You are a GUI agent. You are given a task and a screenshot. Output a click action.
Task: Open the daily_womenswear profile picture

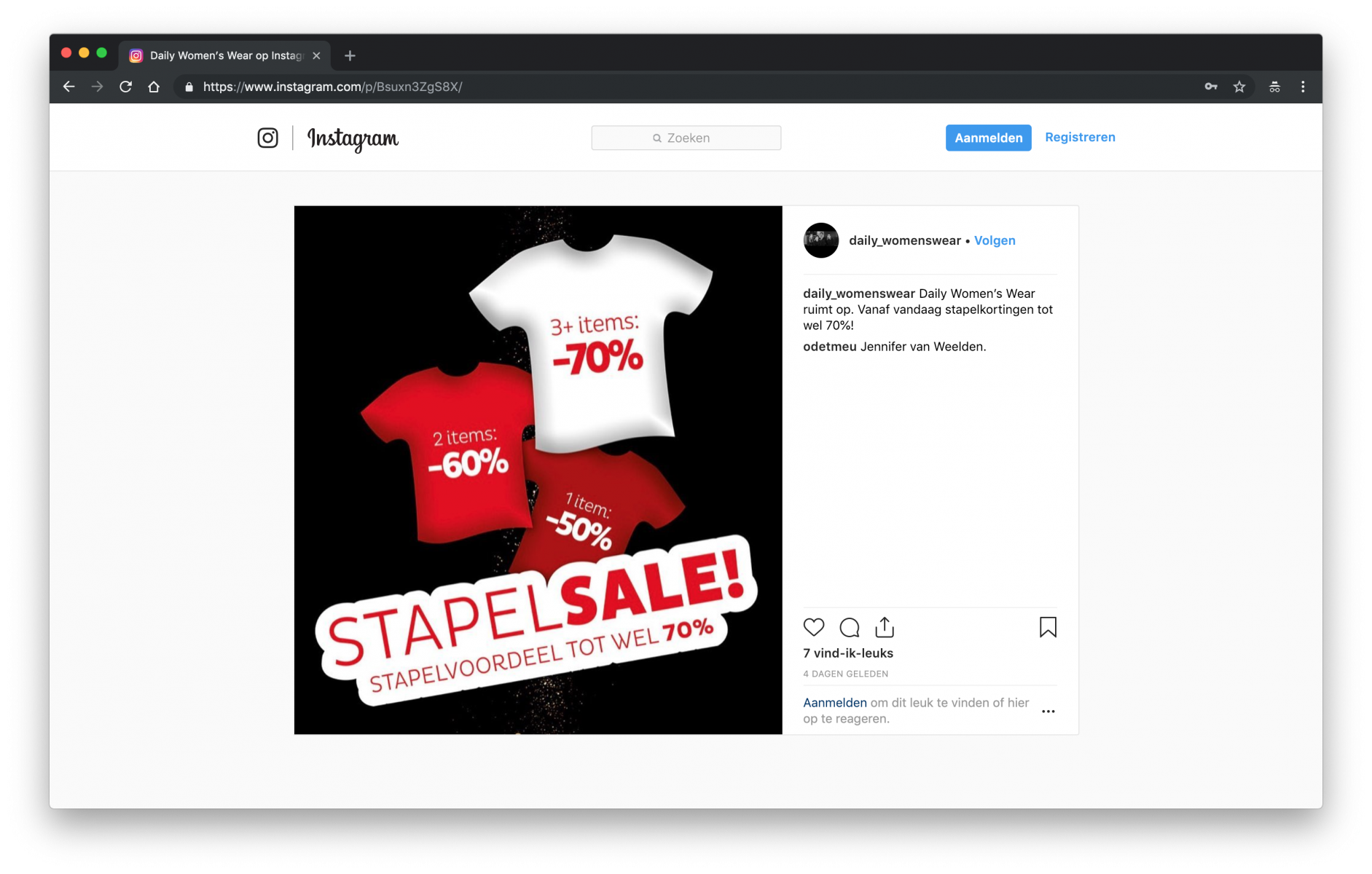point(820,240)
